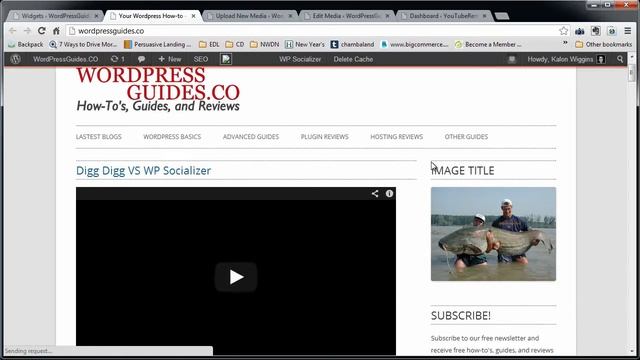Screen dimensions: 640x360
Task: Click the catfish image under IMAGE TITLE
Action: [x=493, y=234]
